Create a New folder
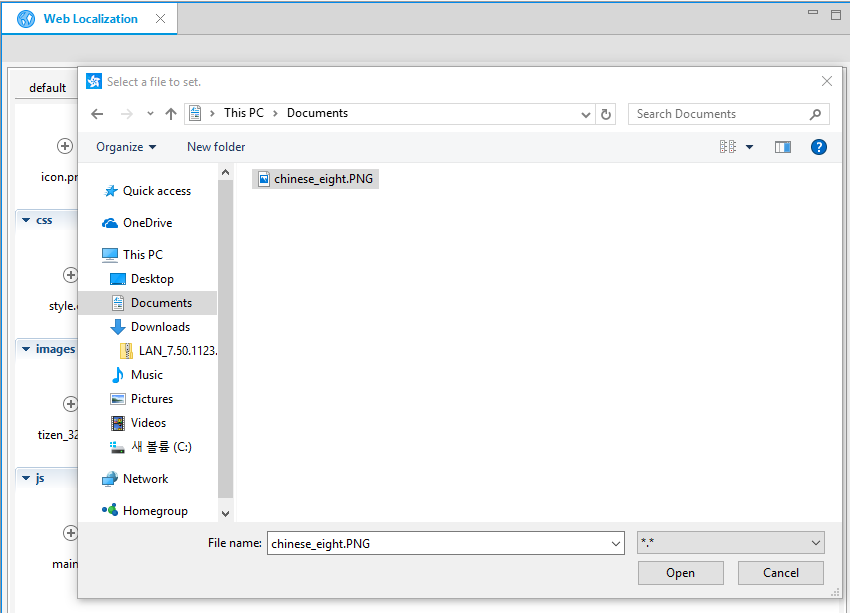This screenshot has height=613, width=850. 215,146
